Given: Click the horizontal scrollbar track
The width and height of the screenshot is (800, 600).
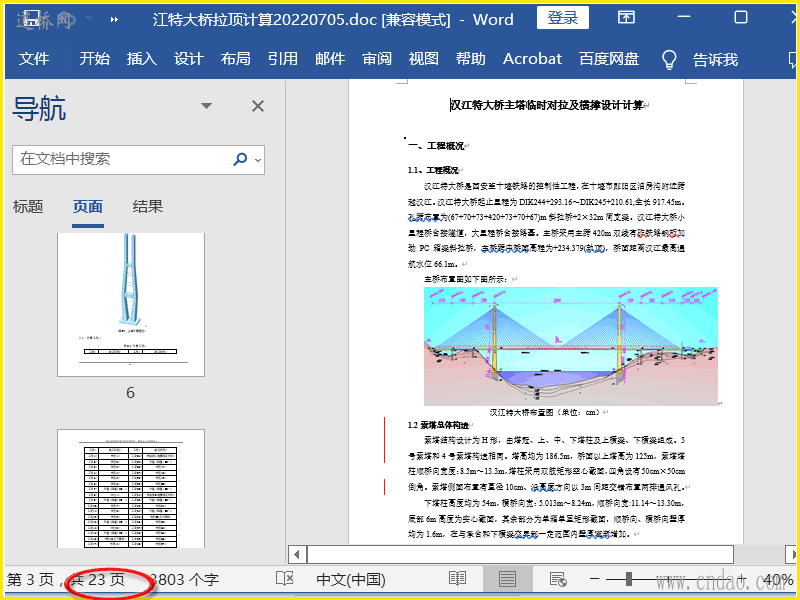Looking at the screenshot, I should (520, 554).
